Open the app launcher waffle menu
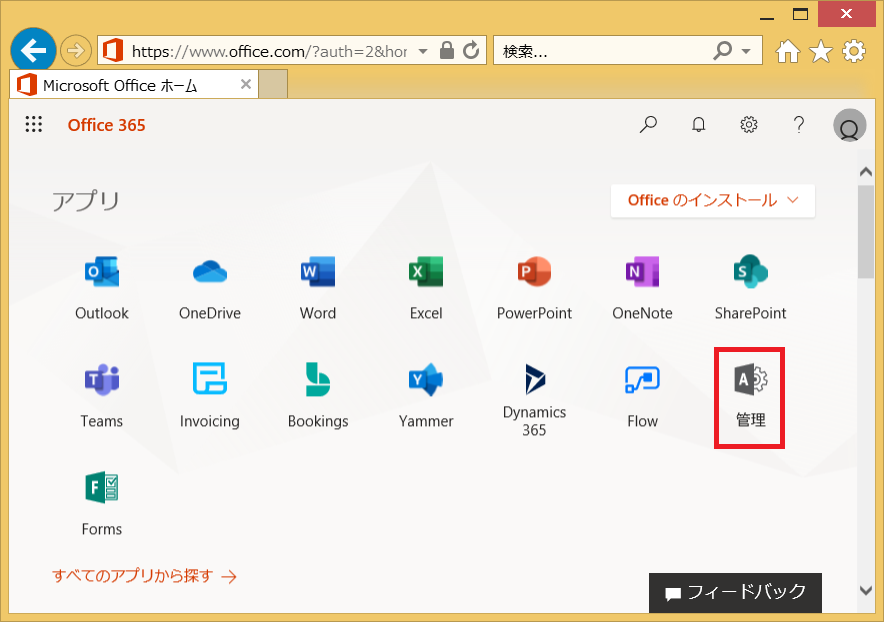This screenshot has height=622, width=884. click(x=34, y=124)
